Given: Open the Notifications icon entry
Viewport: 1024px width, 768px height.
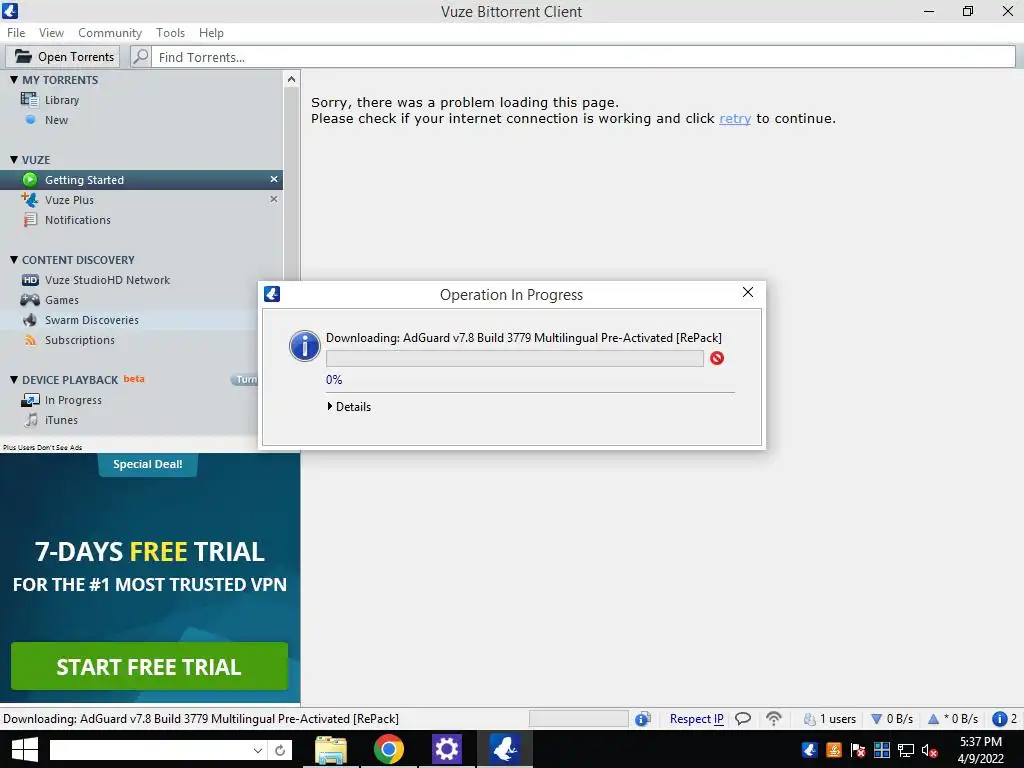Looking at the screenshot, I should (x=30, y=219).
